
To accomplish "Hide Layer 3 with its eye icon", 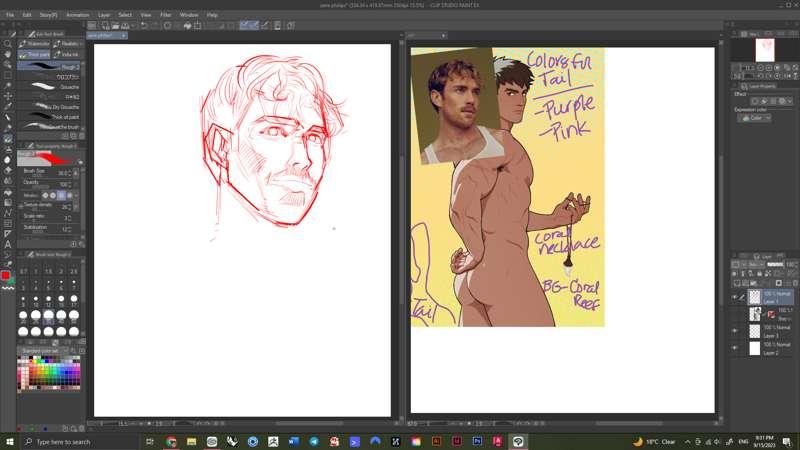I will [x=735, y=331].
